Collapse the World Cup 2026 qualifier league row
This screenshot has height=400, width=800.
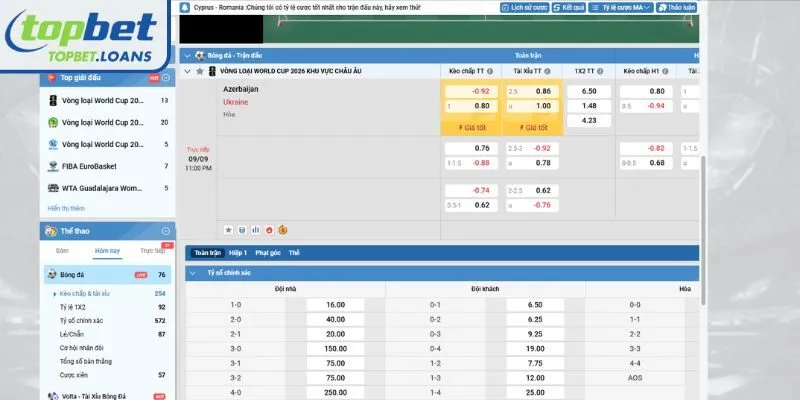187,72
